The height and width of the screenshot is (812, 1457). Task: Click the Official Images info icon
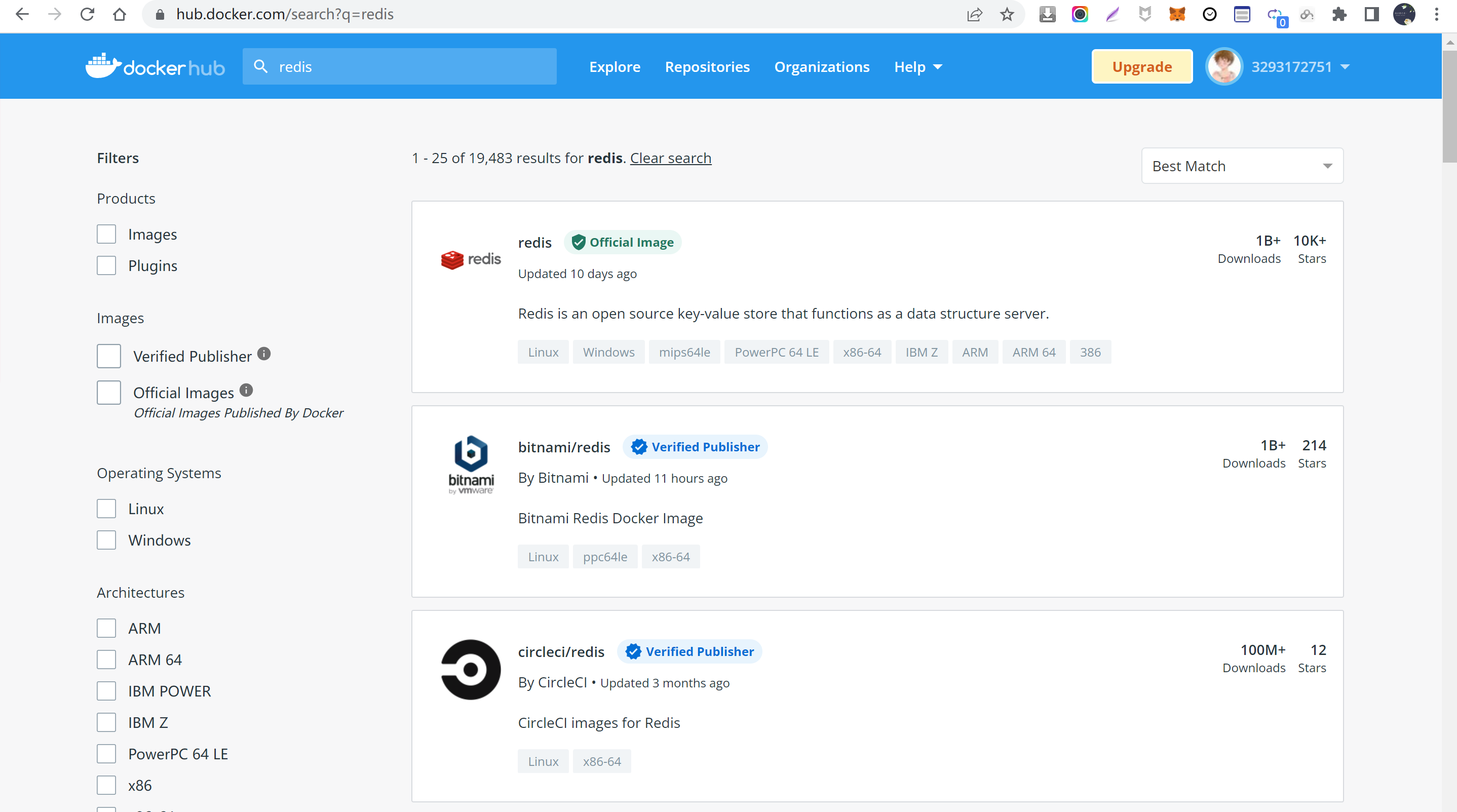pos(246,390)
